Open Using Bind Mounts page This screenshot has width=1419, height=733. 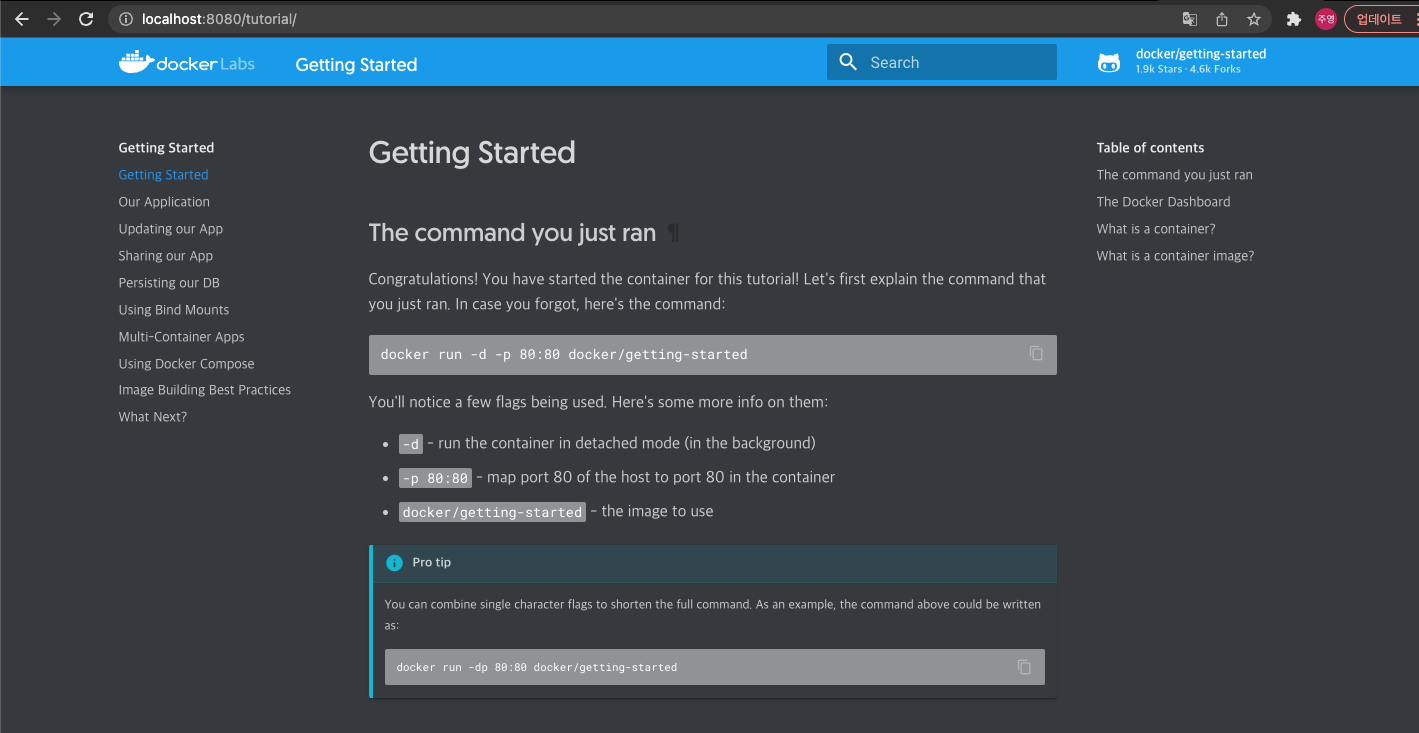click(173, 310)
